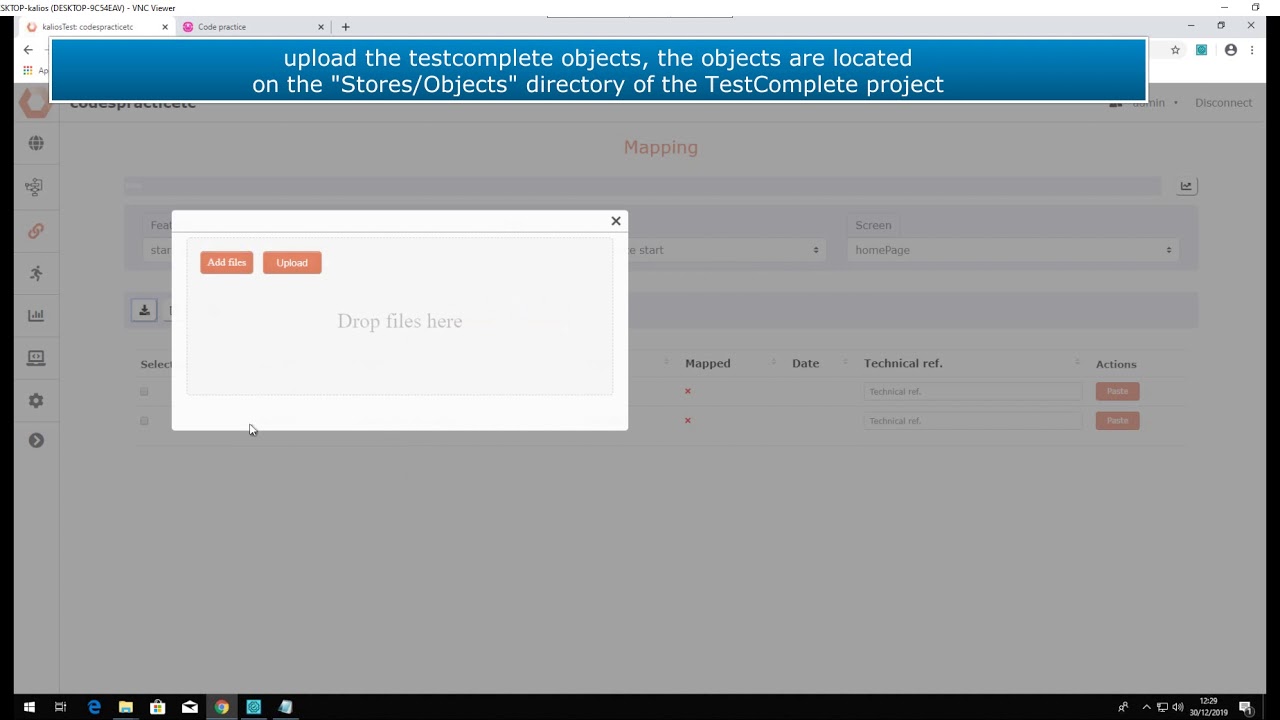
Task: Click the second row Paste button
Action: point(1117,421)
